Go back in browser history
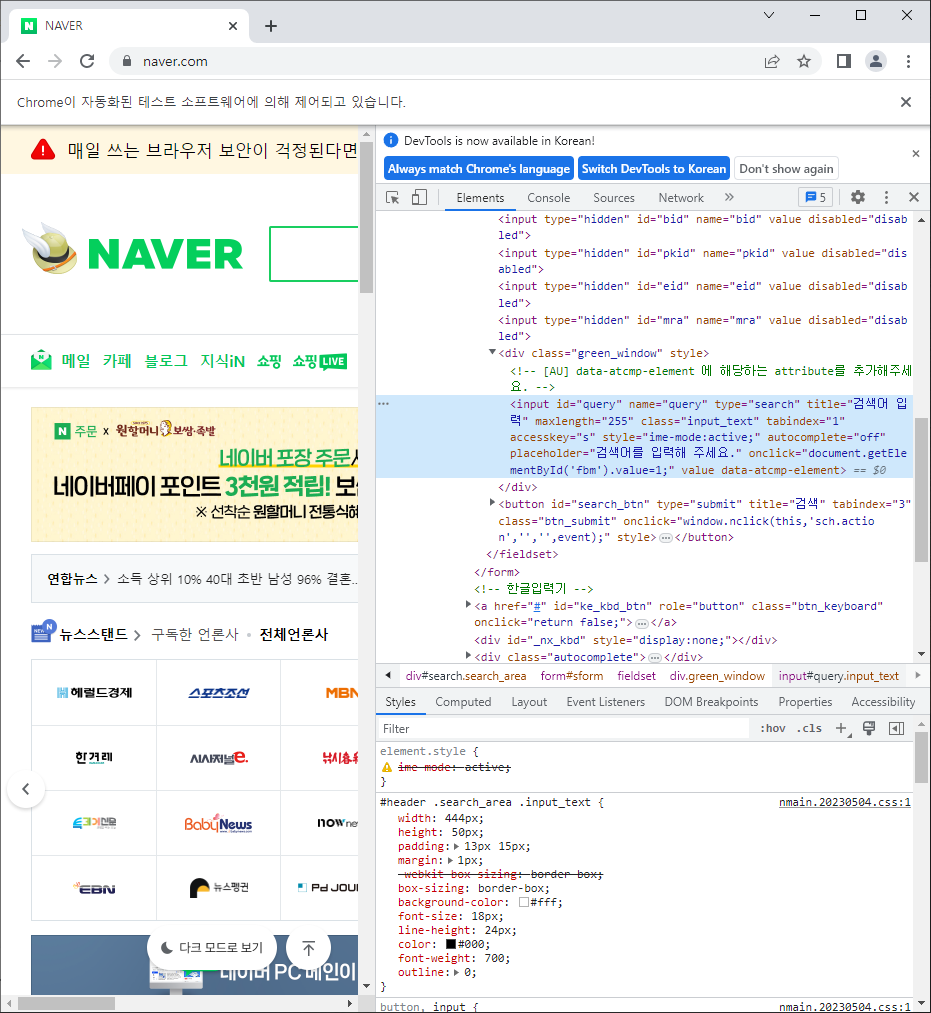The height and width of the screenshot is (1013, 931). pos(23,61)
